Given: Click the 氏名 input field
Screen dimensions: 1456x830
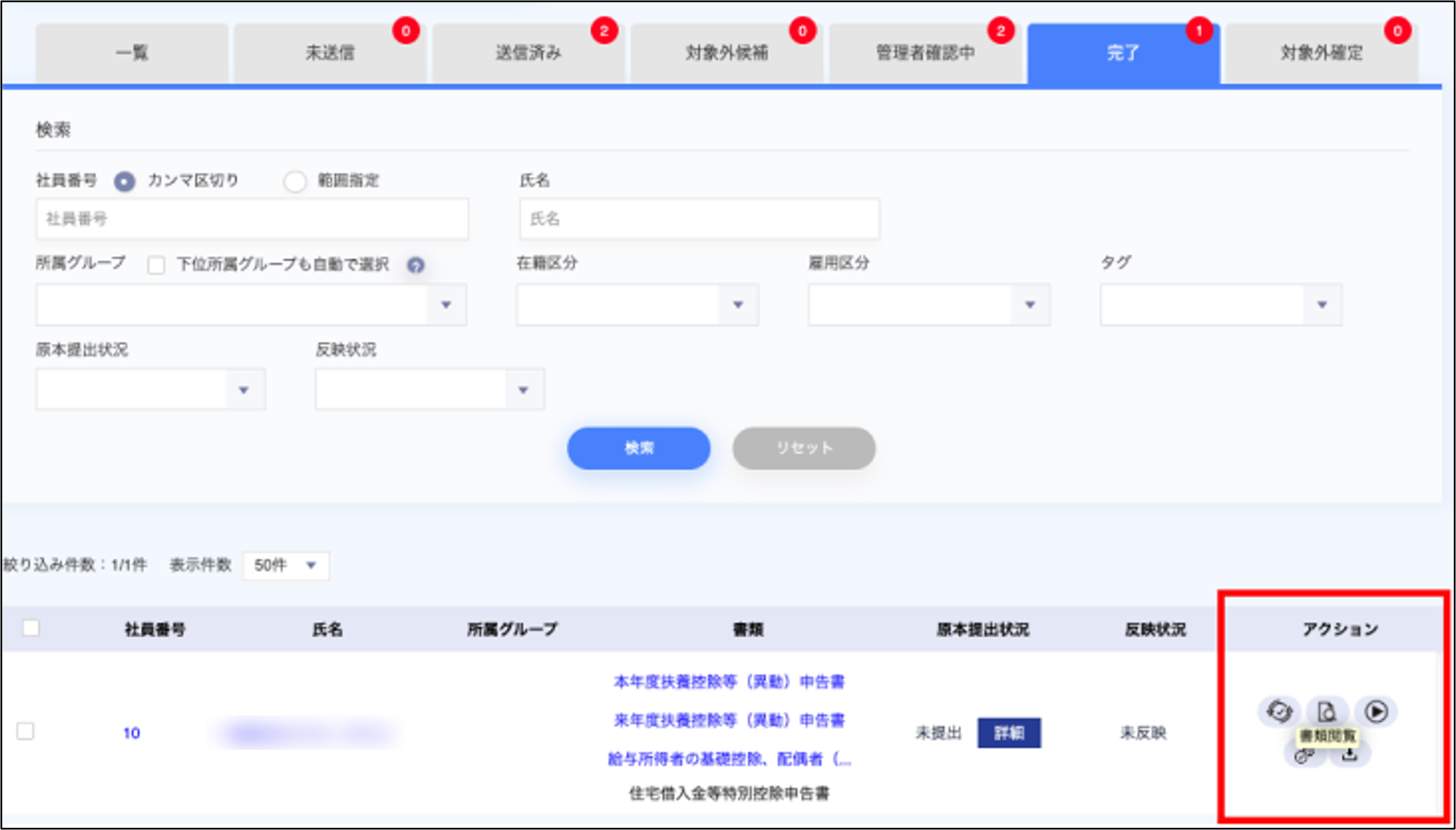Looking at the screenshot, I should 699,219.
